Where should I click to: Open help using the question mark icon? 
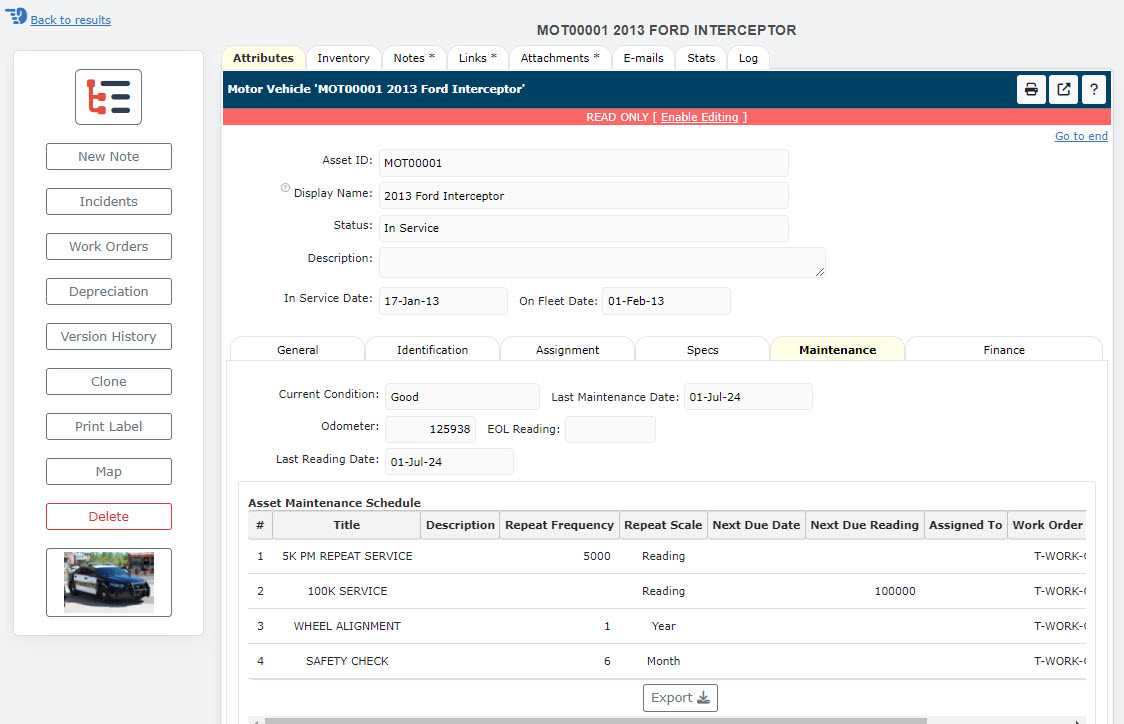click(x=1093, y=89)
